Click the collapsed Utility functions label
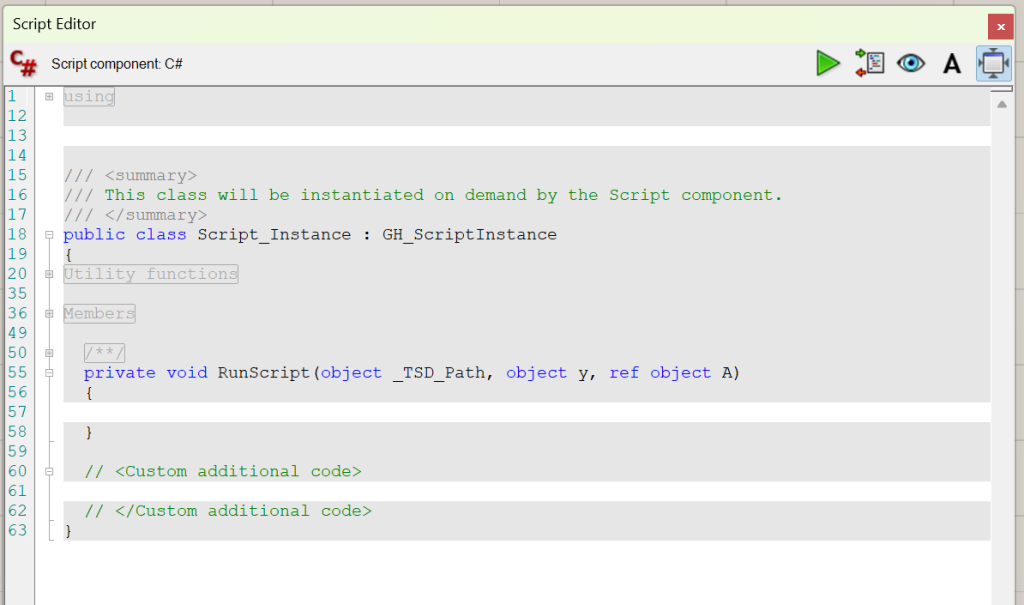Image resolution: width=1024 pixels, height=605 pixels. point(151,274)
